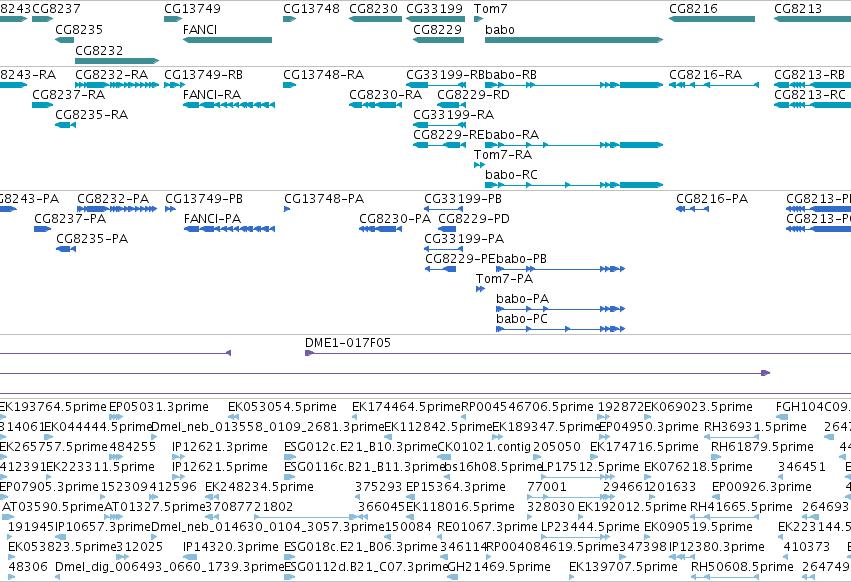Screen dimensions: 851x582
Task: Click the CG13748-PA protein label
Action: click(x=324, y=199)
